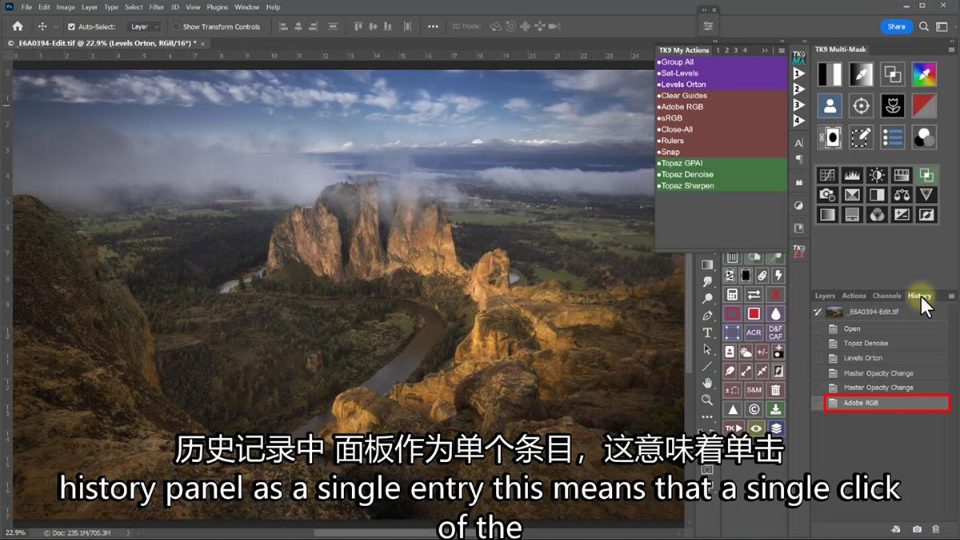
Task: Click the search magnifier in top bar
Action: (924, 26)
